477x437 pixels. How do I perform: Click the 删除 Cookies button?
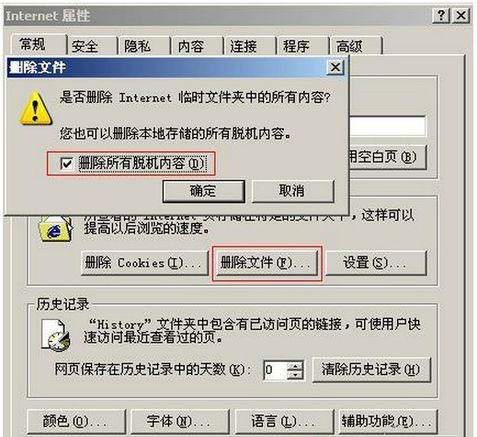[144, 263]
